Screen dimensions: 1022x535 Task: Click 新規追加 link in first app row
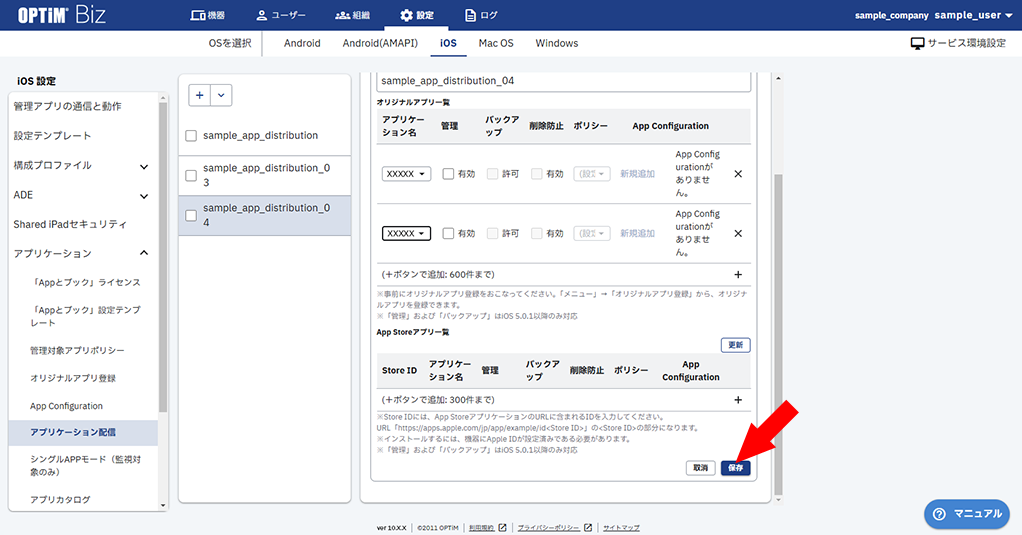coord(637,174)
